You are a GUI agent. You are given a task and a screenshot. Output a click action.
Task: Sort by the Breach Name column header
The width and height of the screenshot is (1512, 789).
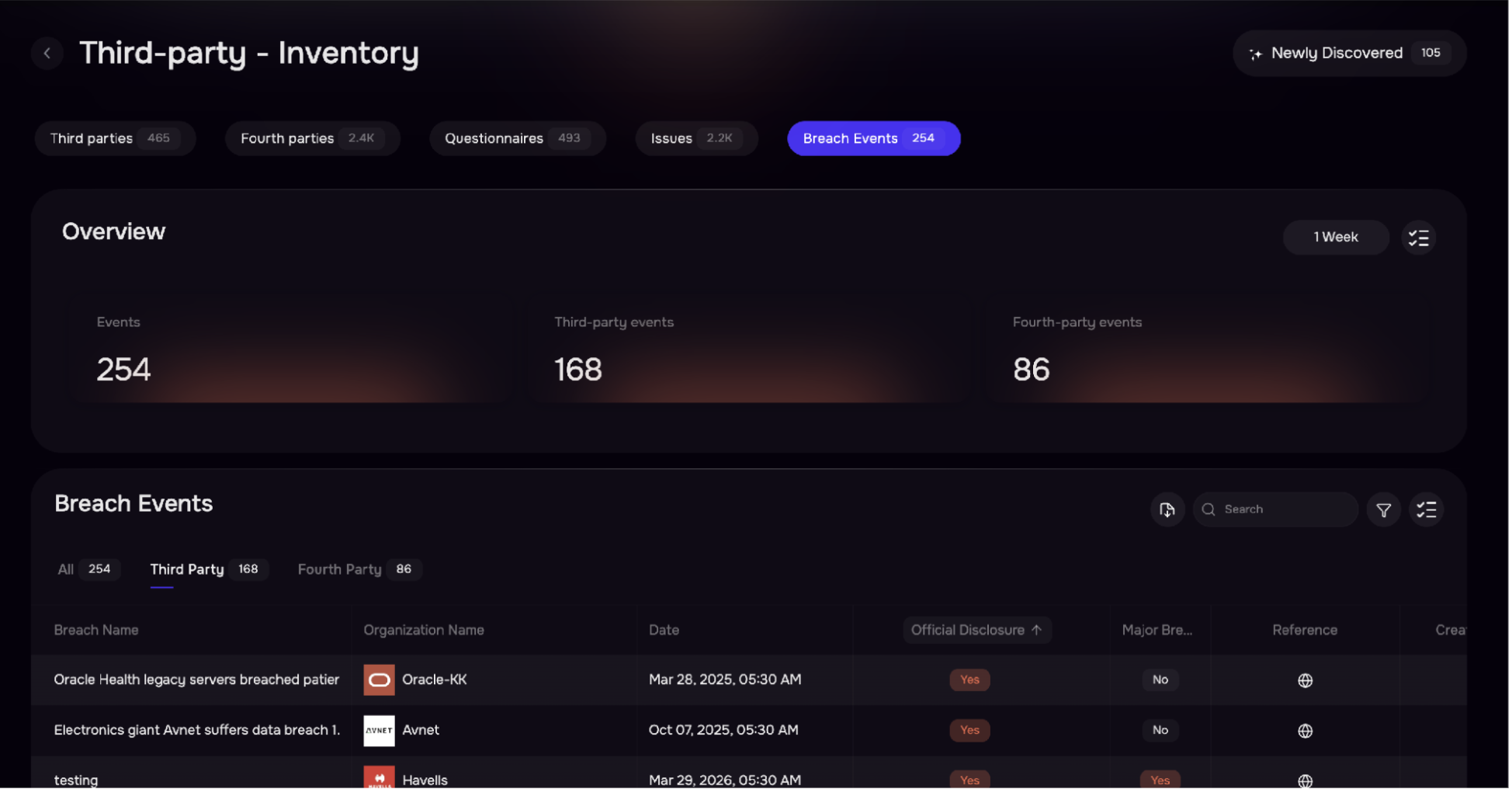click(96, 631)
